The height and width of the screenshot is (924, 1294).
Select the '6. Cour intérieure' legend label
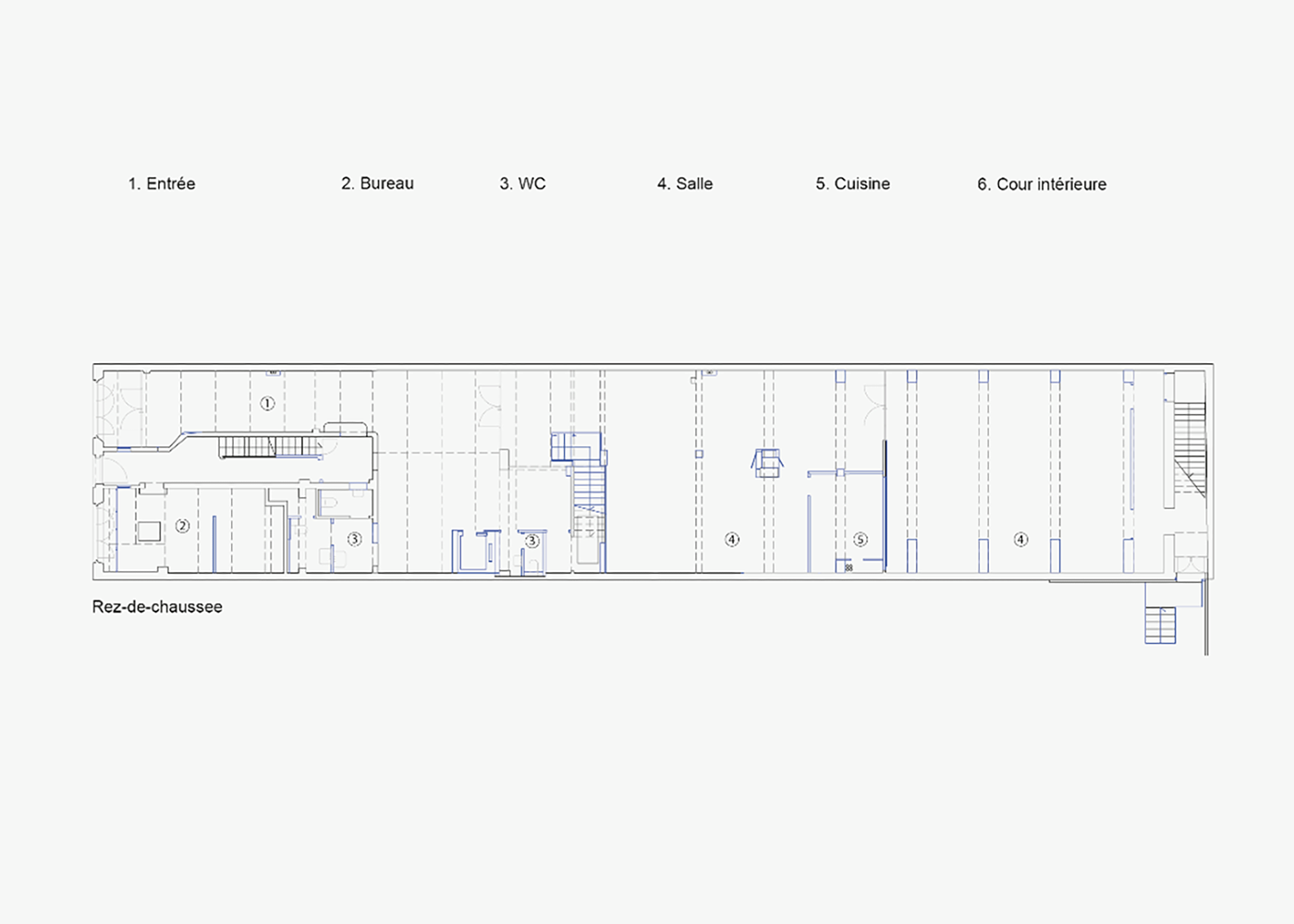1042,185
